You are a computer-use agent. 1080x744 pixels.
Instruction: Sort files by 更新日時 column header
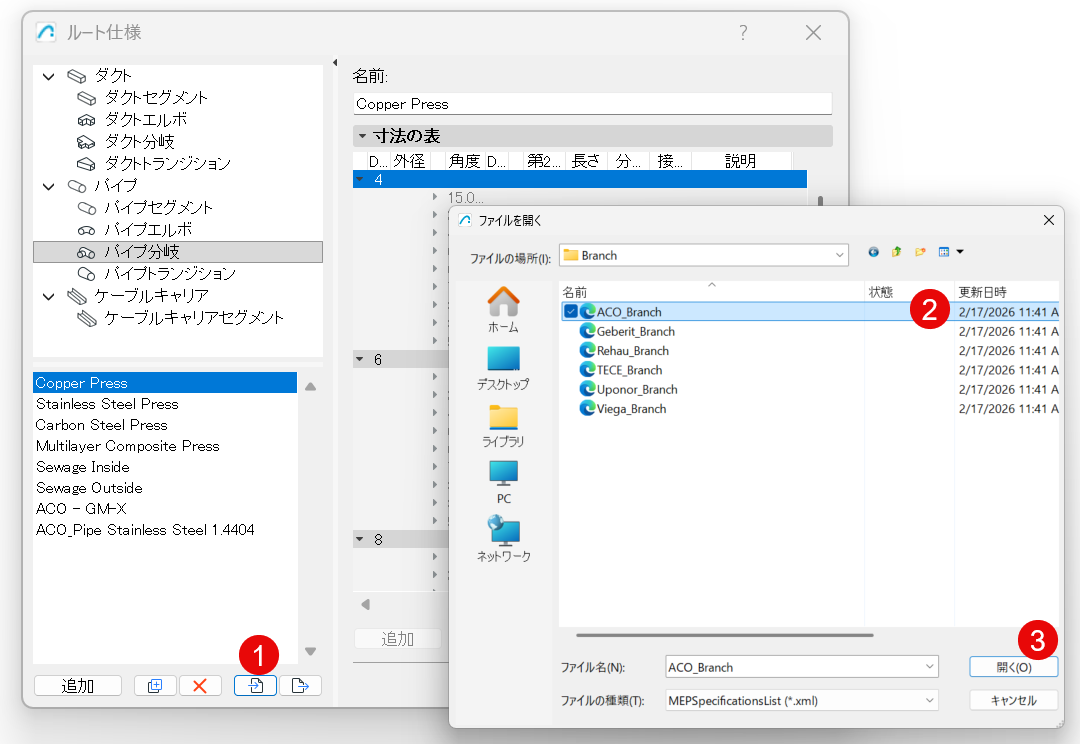pyautogui.click(x=1006, y=291)
